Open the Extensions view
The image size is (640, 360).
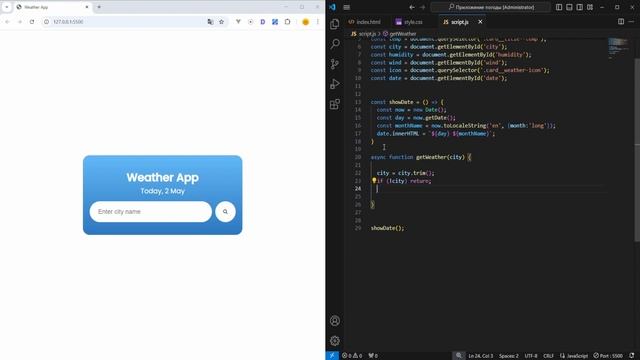(x=335, y=104)
